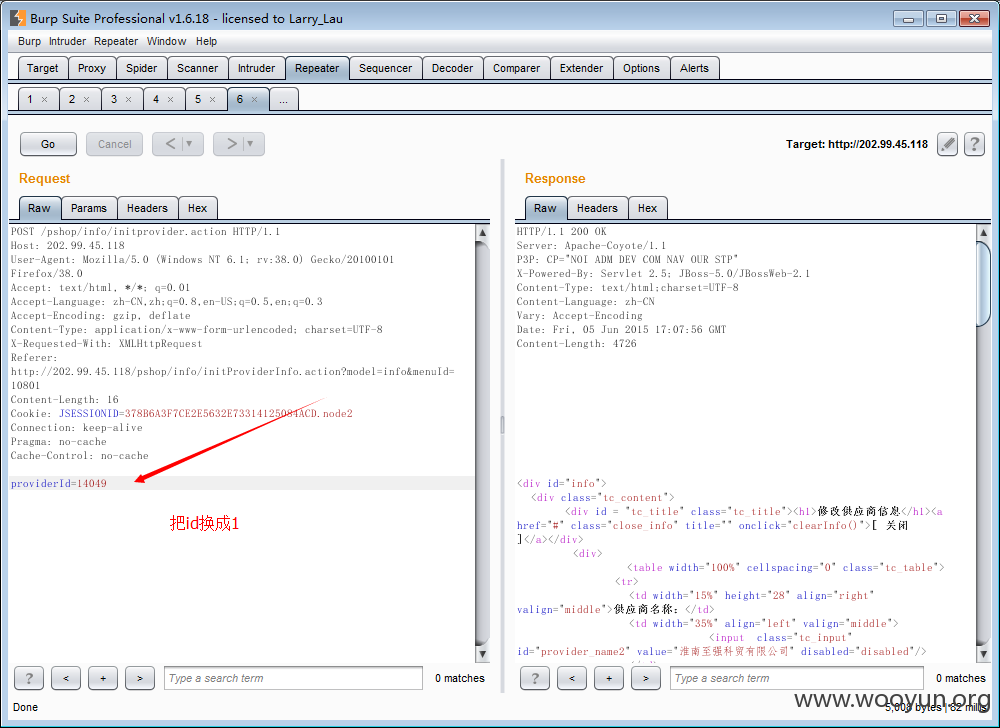Image resolution: width=1000 pixels, height=728 pixels.
Task: Switch to the Extender tab
Action: pyautogui.click(x=581, y=68)
